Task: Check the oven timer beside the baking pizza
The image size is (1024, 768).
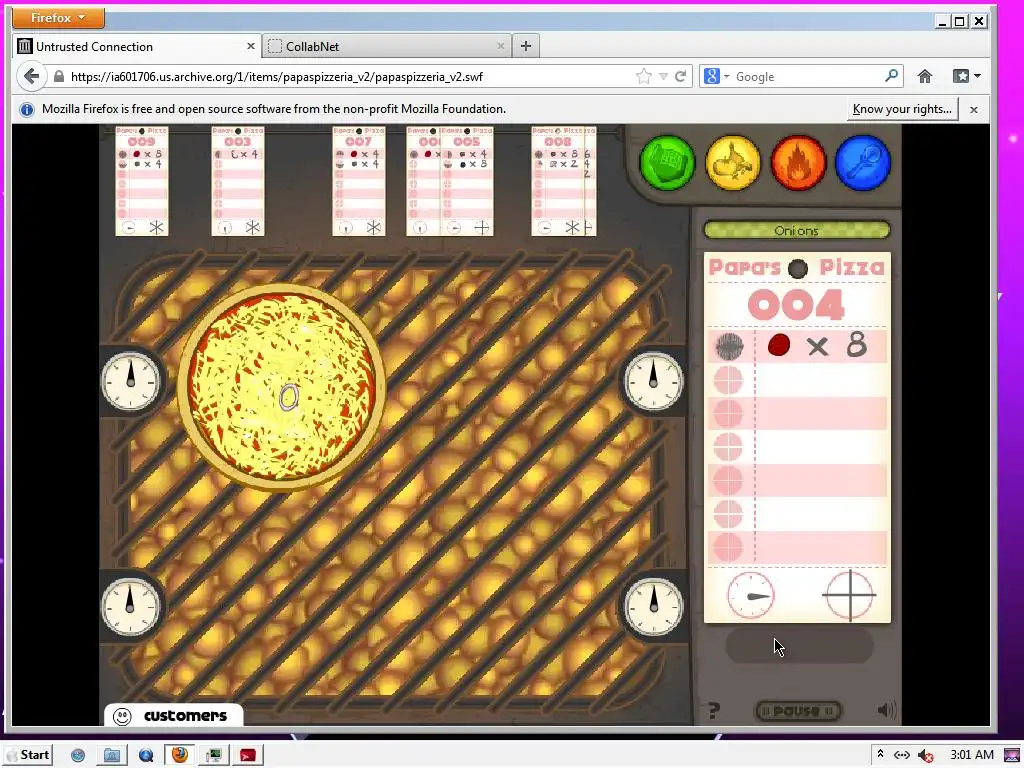Action: pos(131,381)
